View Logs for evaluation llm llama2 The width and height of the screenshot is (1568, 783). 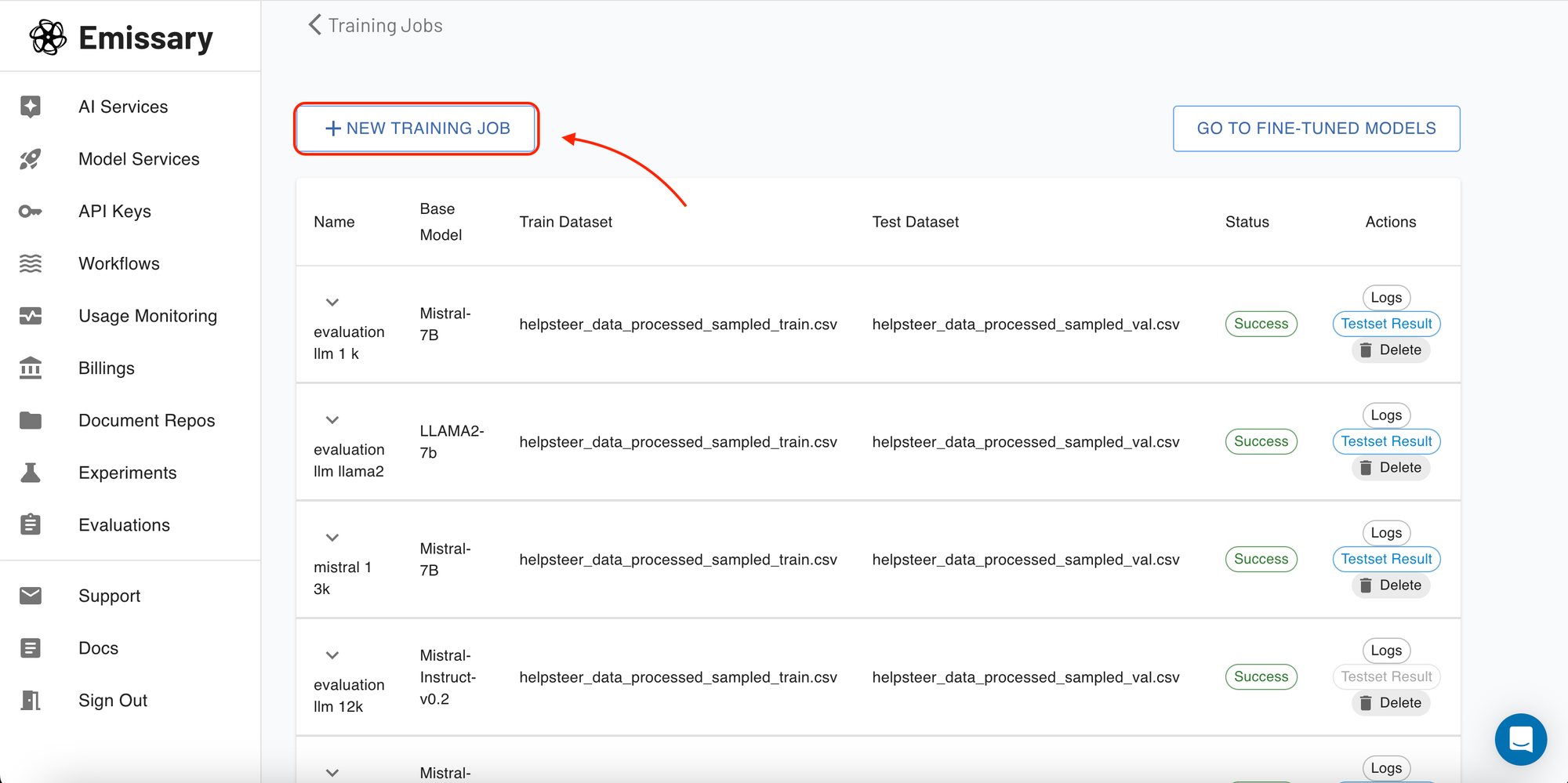[1386, 415]
